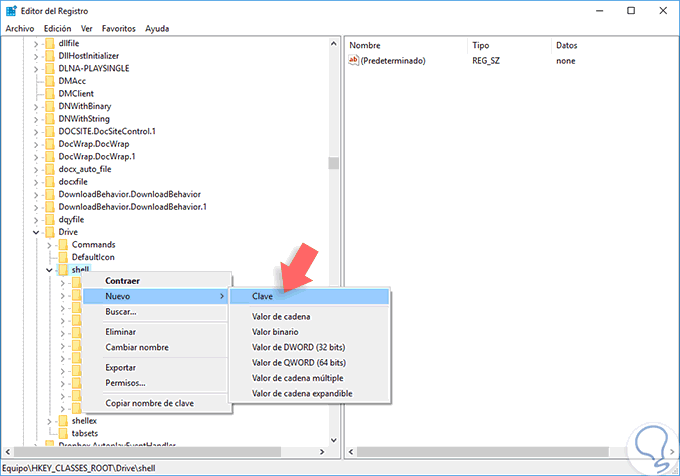Click the Registry Editor title bar icon
This screenshot has height=476, width=680.
tap(11, 10)
